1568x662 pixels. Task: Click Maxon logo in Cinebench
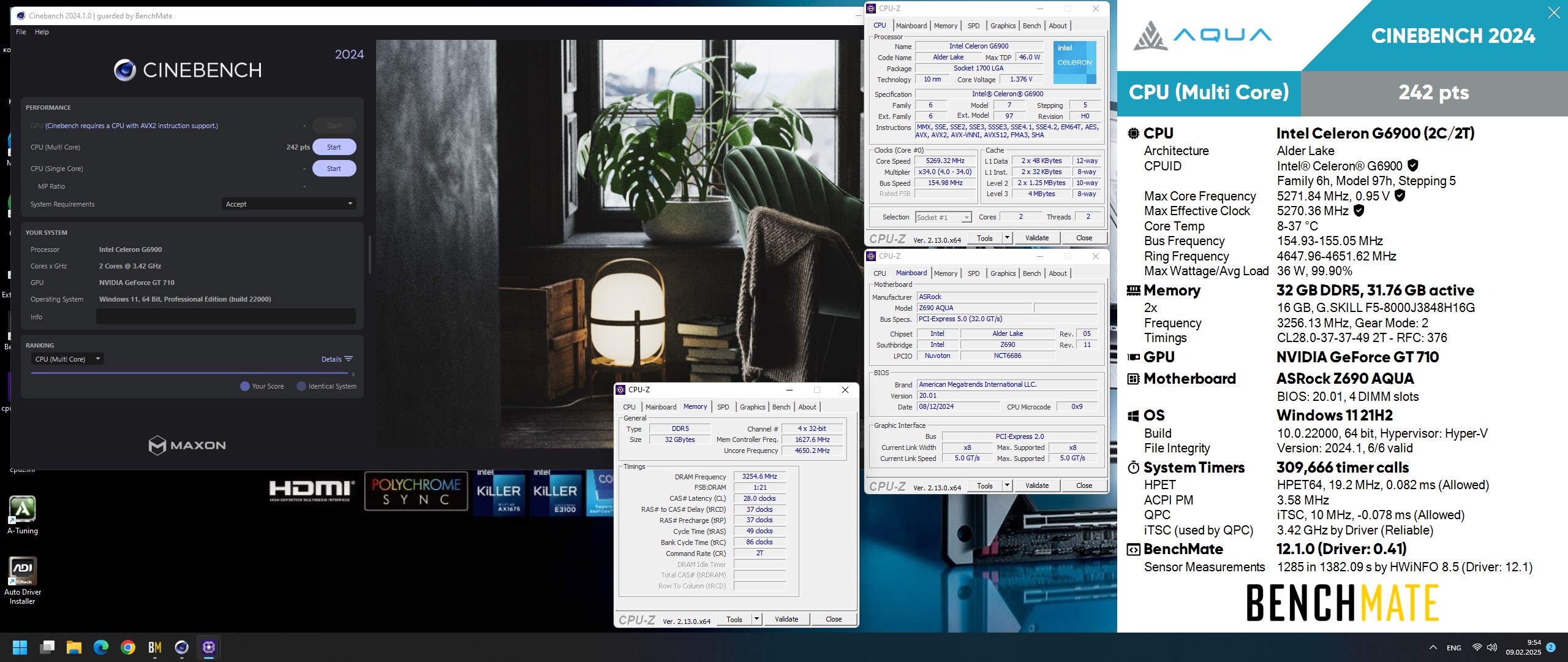pyautogui.click(x=187, y=445)
